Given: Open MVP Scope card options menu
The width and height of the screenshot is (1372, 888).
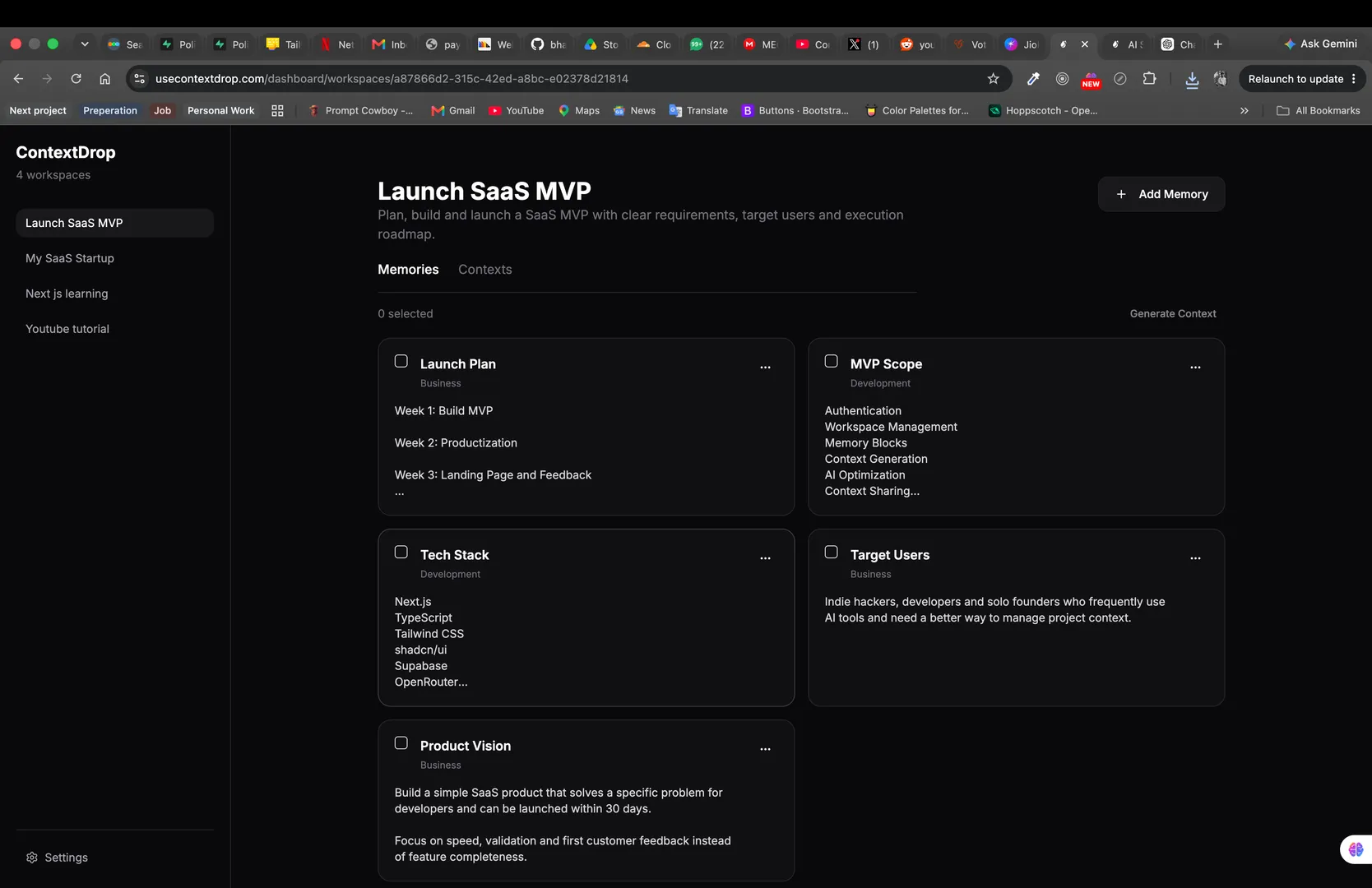Looking at the screenshot, I should coord(1195,367).
